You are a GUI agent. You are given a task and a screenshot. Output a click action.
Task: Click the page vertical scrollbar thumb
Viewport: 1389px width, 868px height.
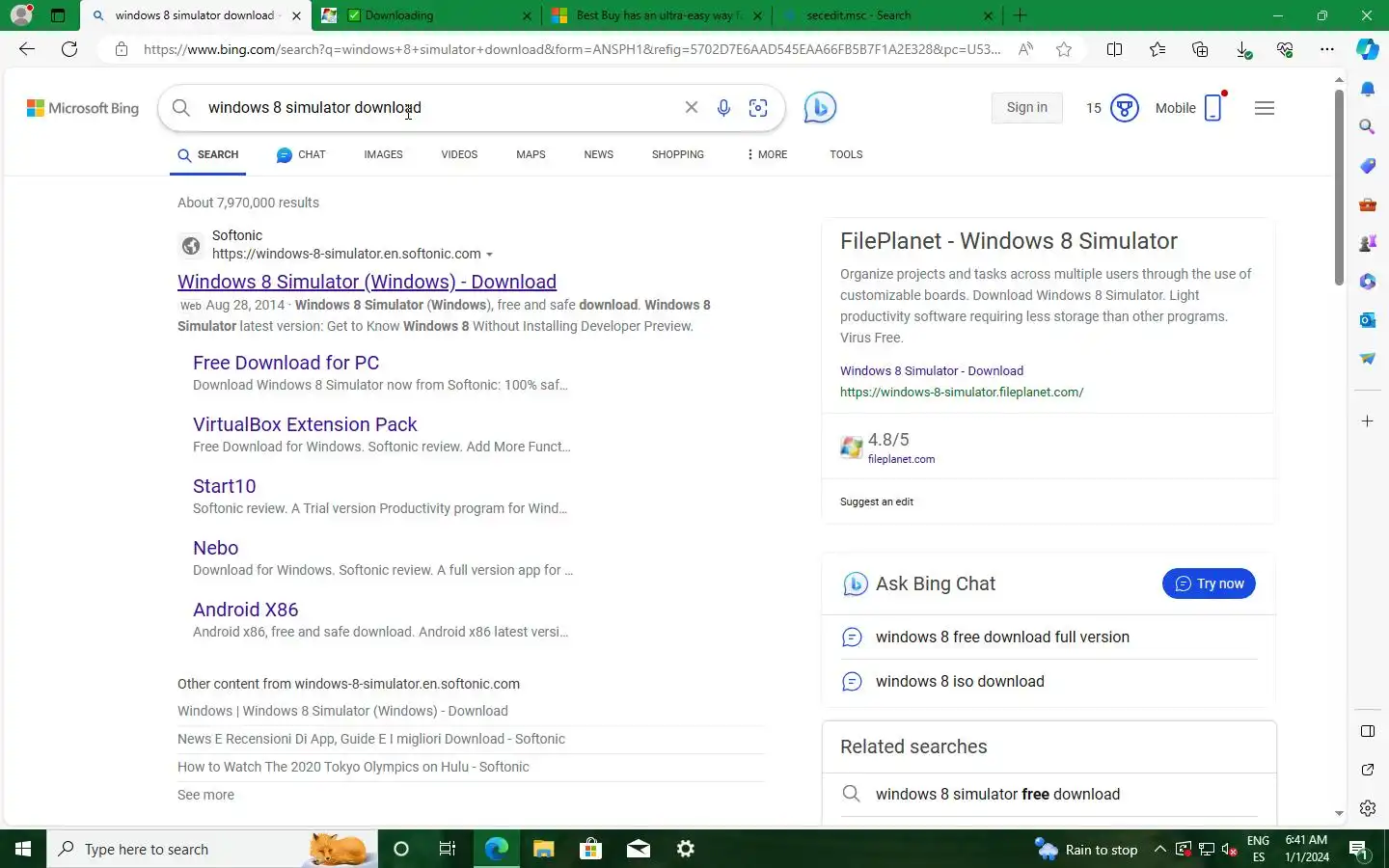(1339, 188)
